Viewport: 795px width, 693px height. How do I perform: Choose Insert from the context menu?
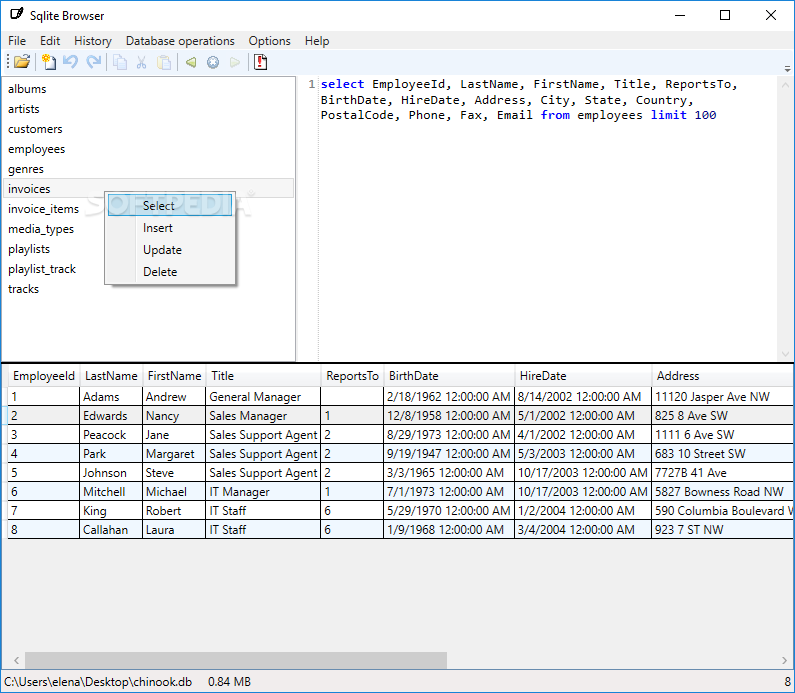[x=170, y=228]
